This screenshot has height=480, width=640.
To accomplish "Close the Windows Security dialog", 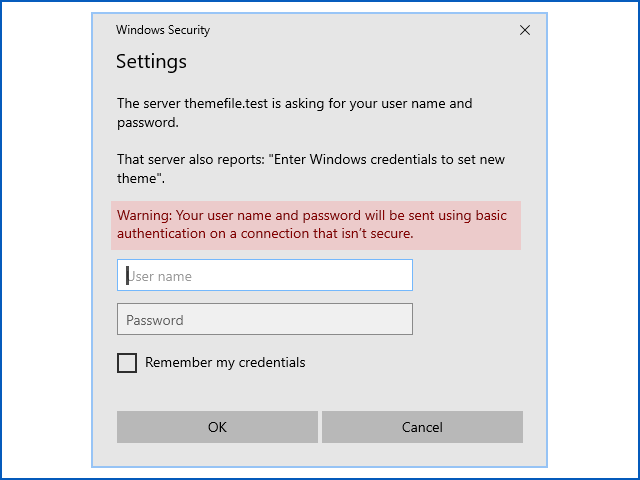I will (x=525, y=30).
